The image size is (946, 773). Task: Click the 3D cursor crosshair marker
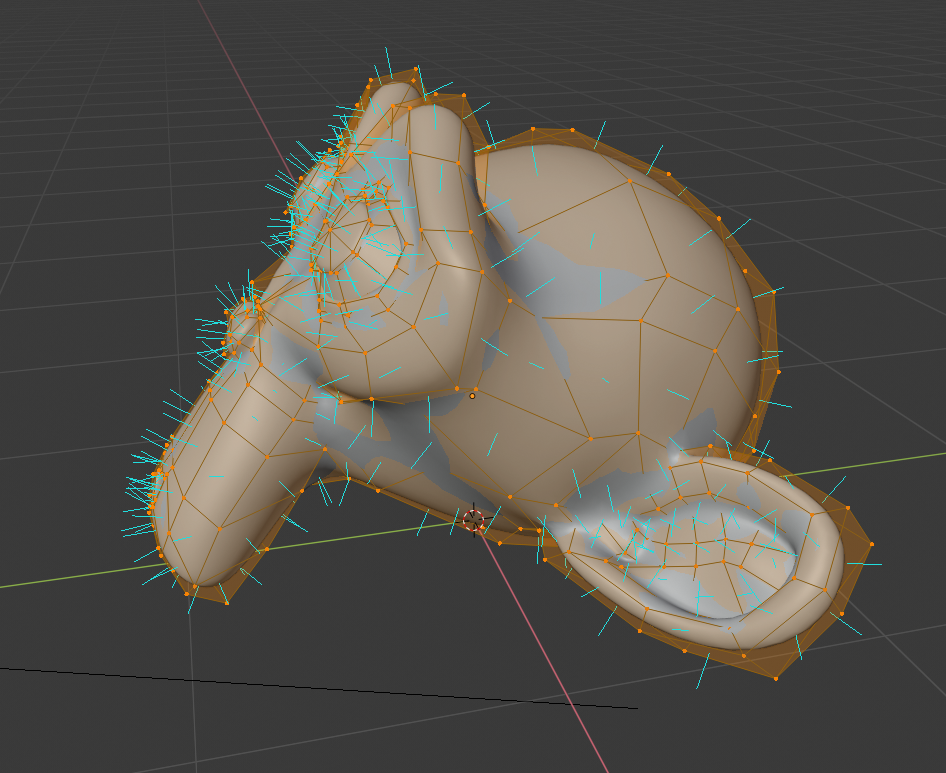[472, 519]
